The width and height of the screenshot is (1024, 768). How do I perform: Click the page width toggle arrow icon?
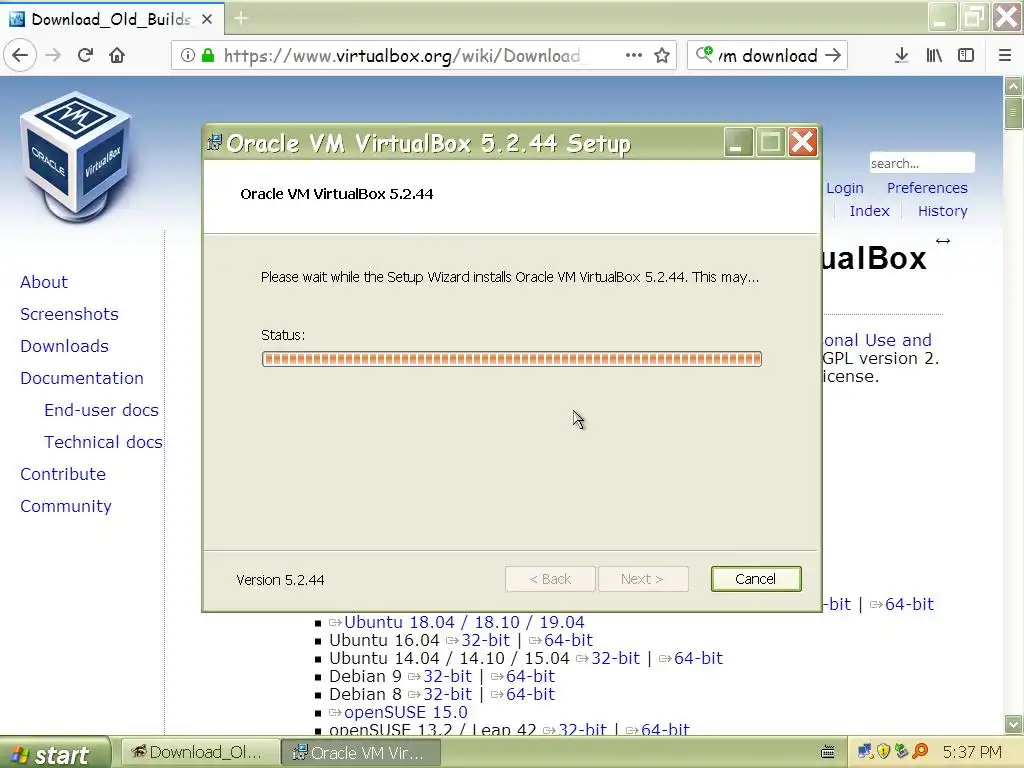click(x=942, y=241)
